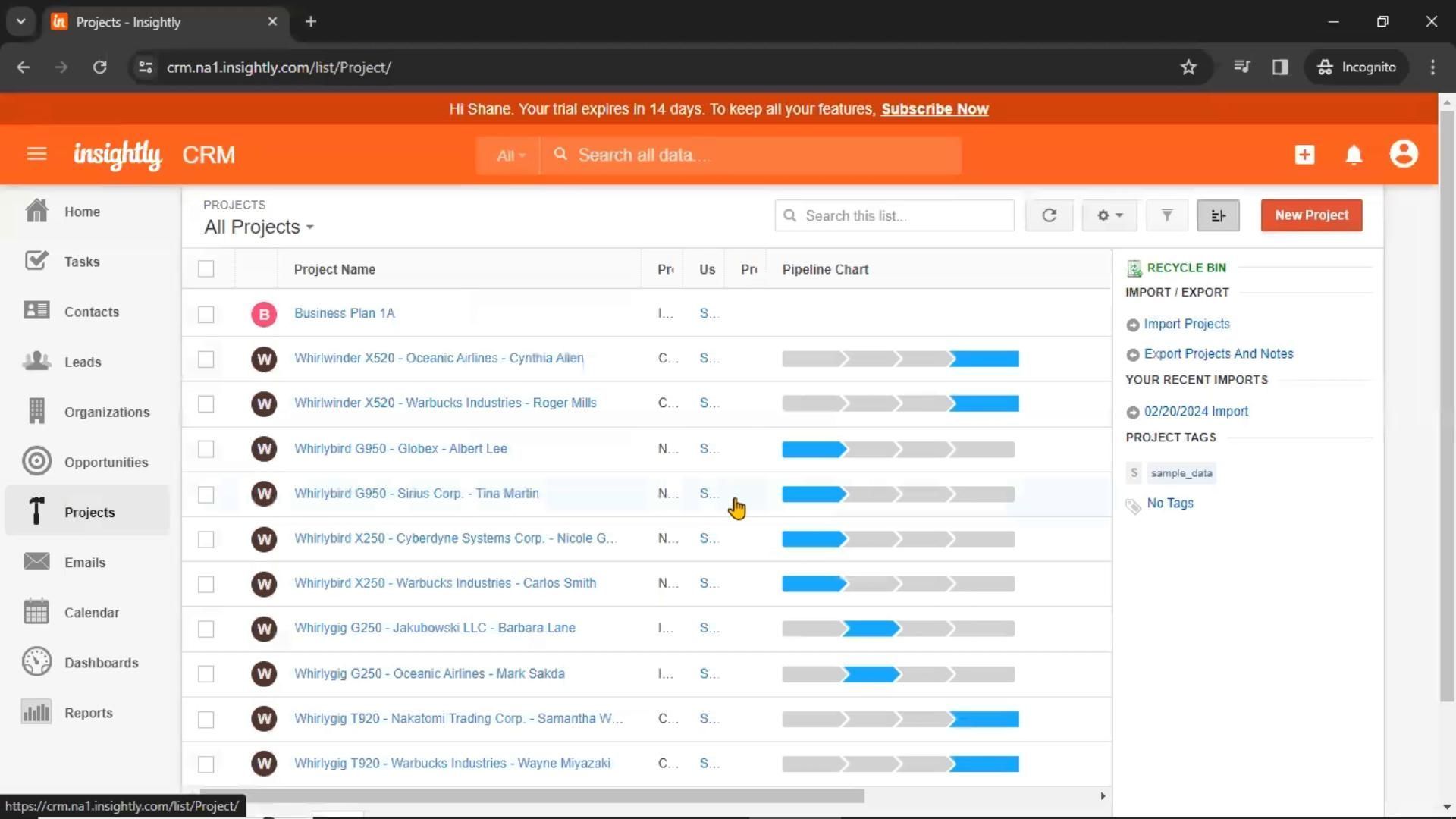
Task: Open the notifications bell
Action: tap(1354, 155)
